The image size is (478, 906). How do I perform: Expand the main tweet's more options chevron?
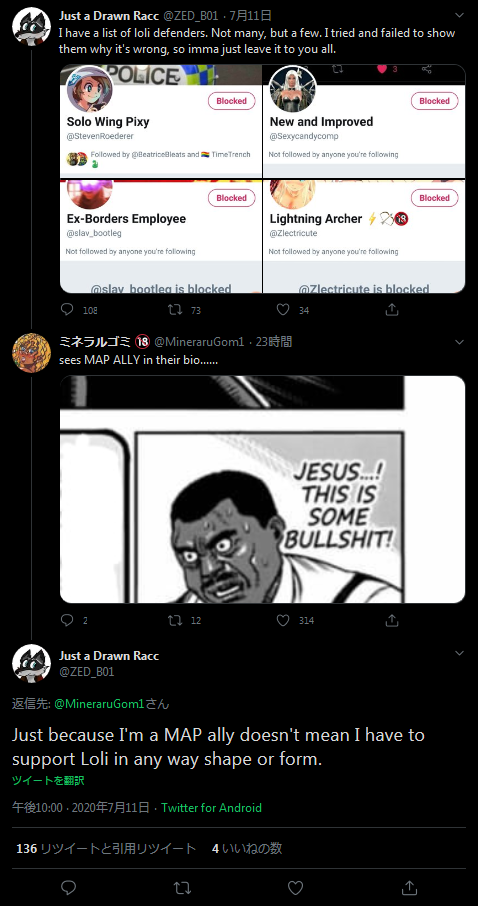459,653
